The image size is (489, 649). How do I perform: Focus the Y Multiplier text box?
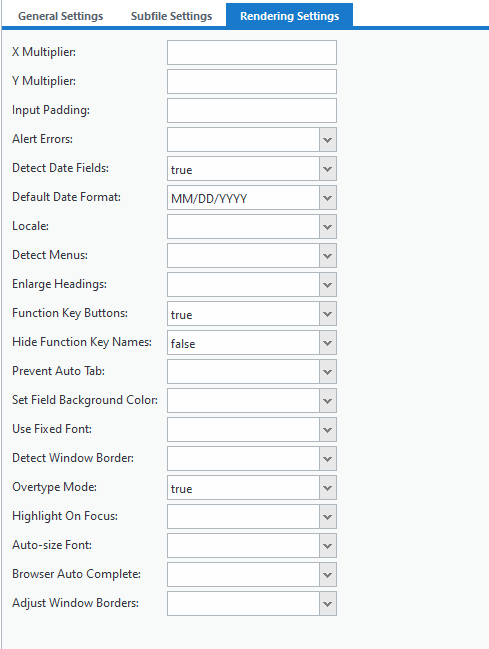click(252, 82)
